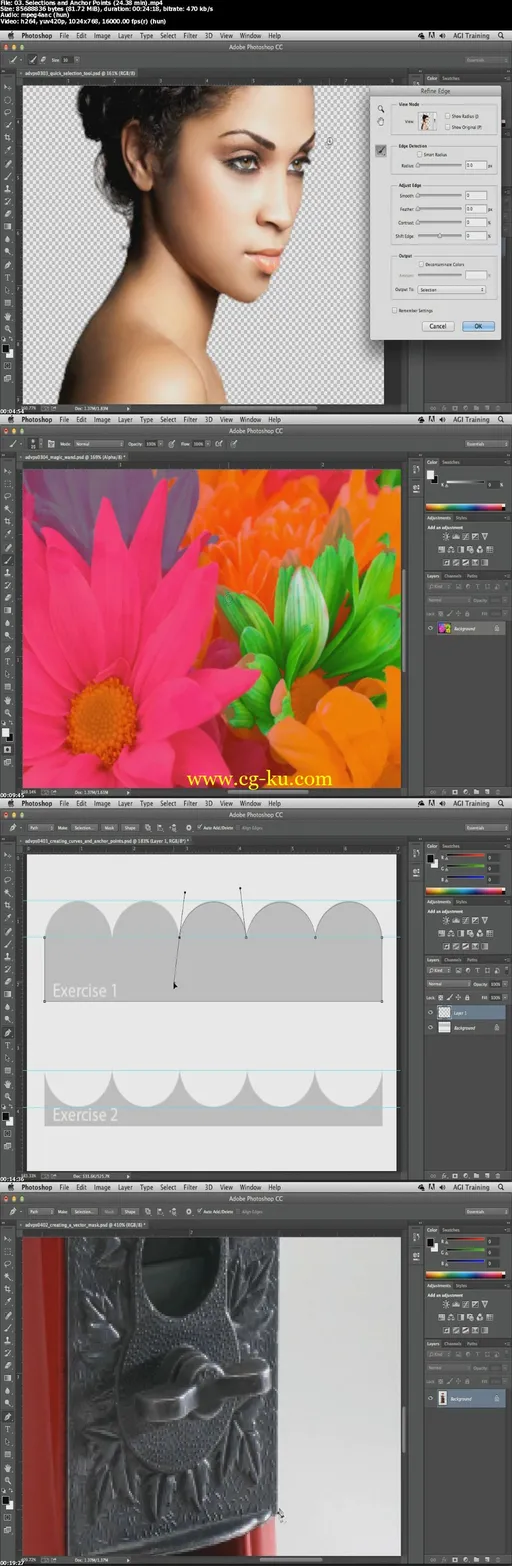This screenshot has height=1566, width=512.
Task: Click Mask button in creating_curves options bar
Action: tap(109, 827)
